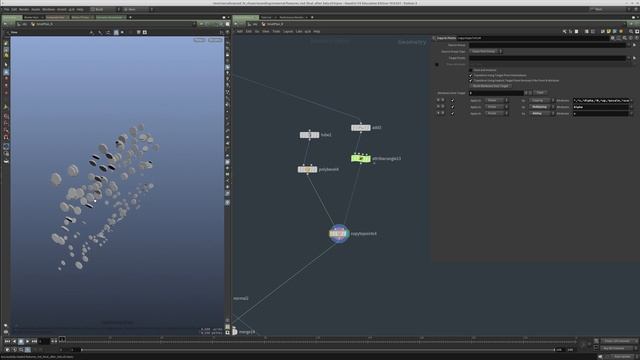This screenshot has width=640, height=360.
Task: Open the copytopoints4 parameter gear menu
Action: pyautogui.click(x=613, y=38)
